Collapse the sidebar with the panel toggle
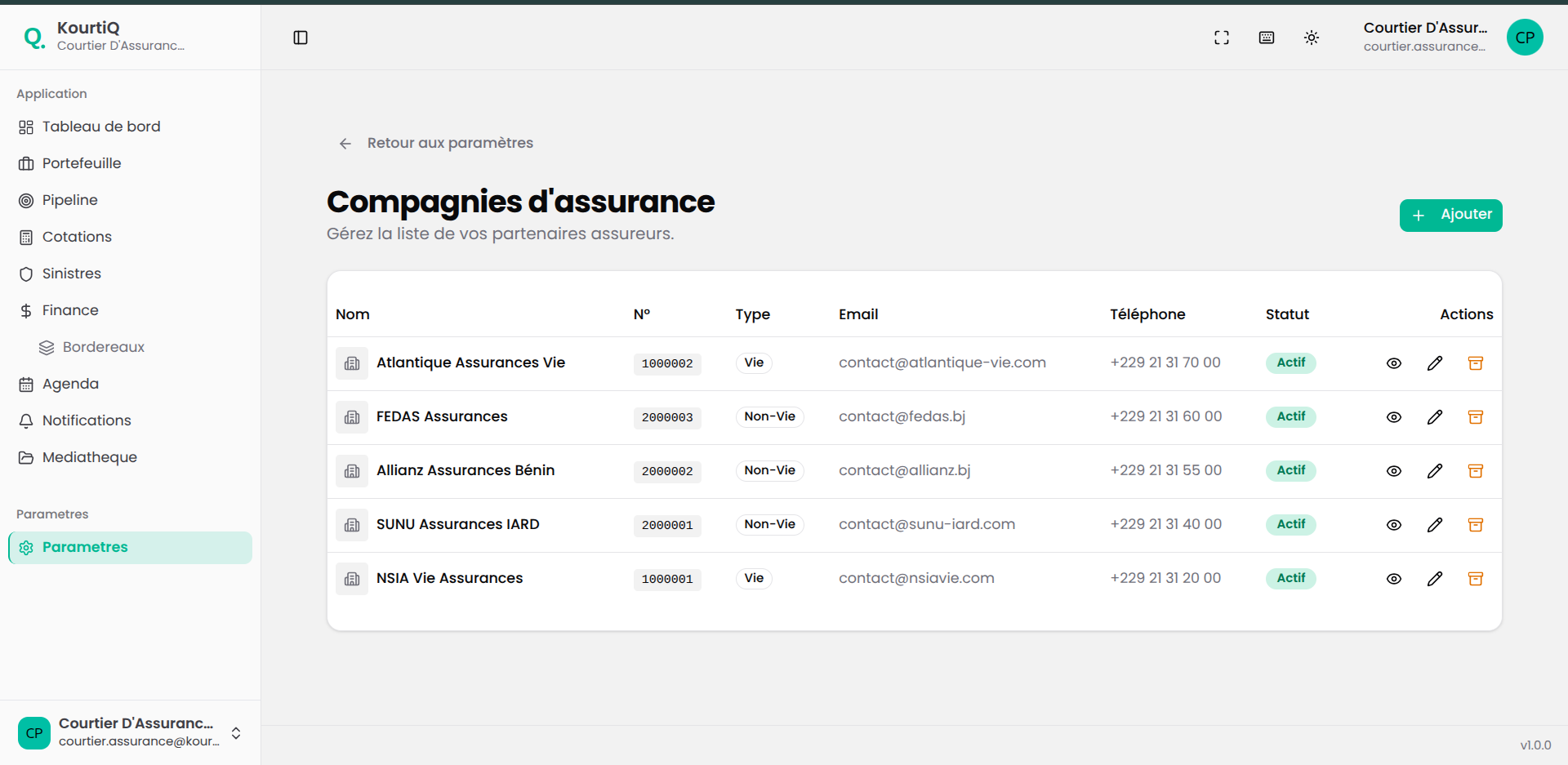This screenshot has width=1568, height=765. pos(301,38)
